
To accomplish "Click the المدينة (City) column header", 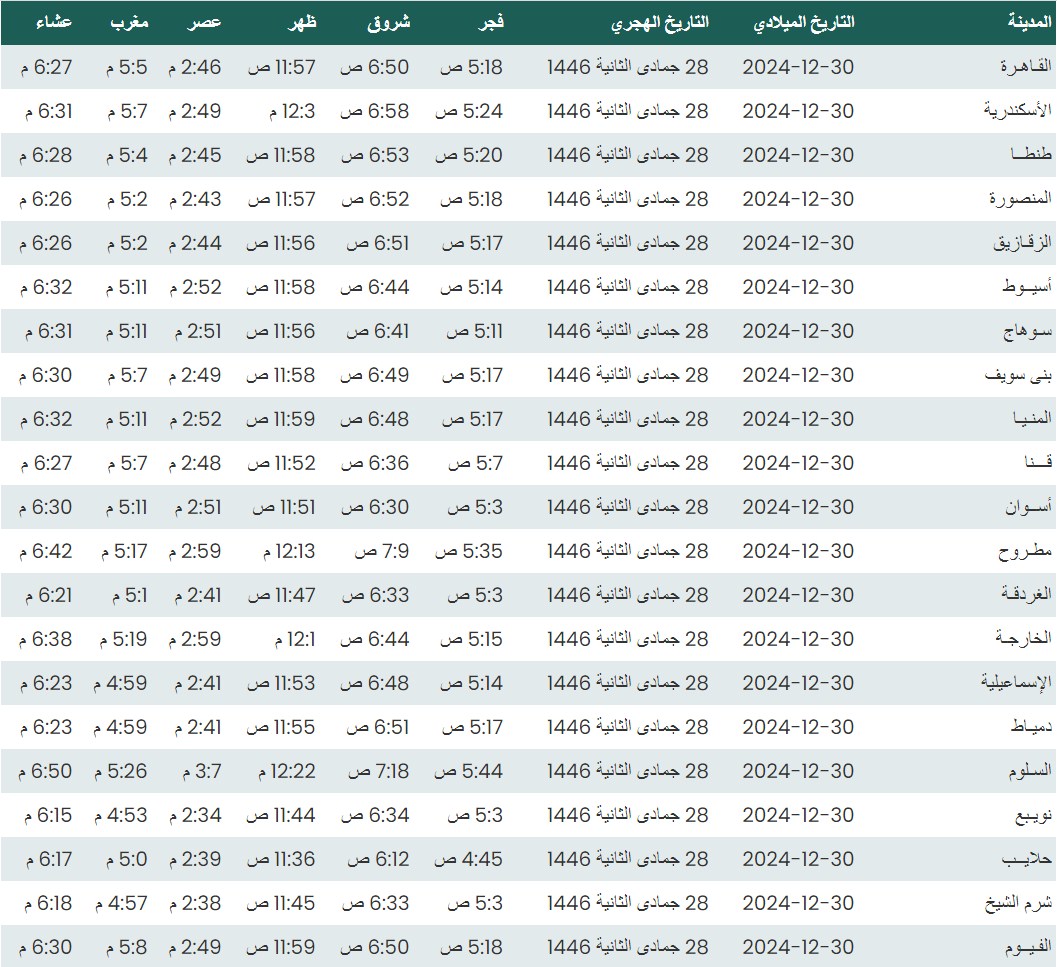I will pos(1030,23).
